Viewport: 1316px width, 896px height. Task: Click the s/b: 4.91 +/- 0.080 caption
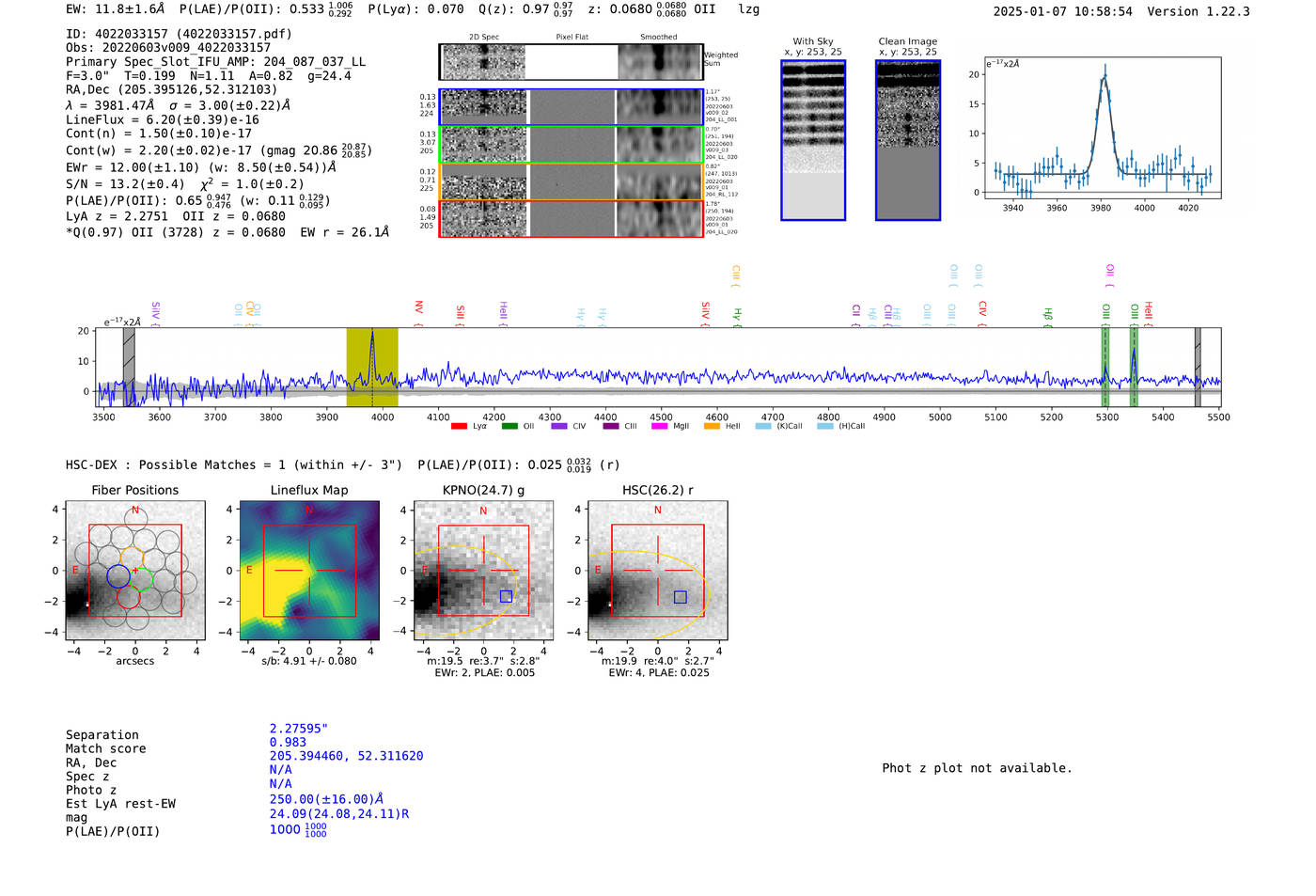pos(309,661)
